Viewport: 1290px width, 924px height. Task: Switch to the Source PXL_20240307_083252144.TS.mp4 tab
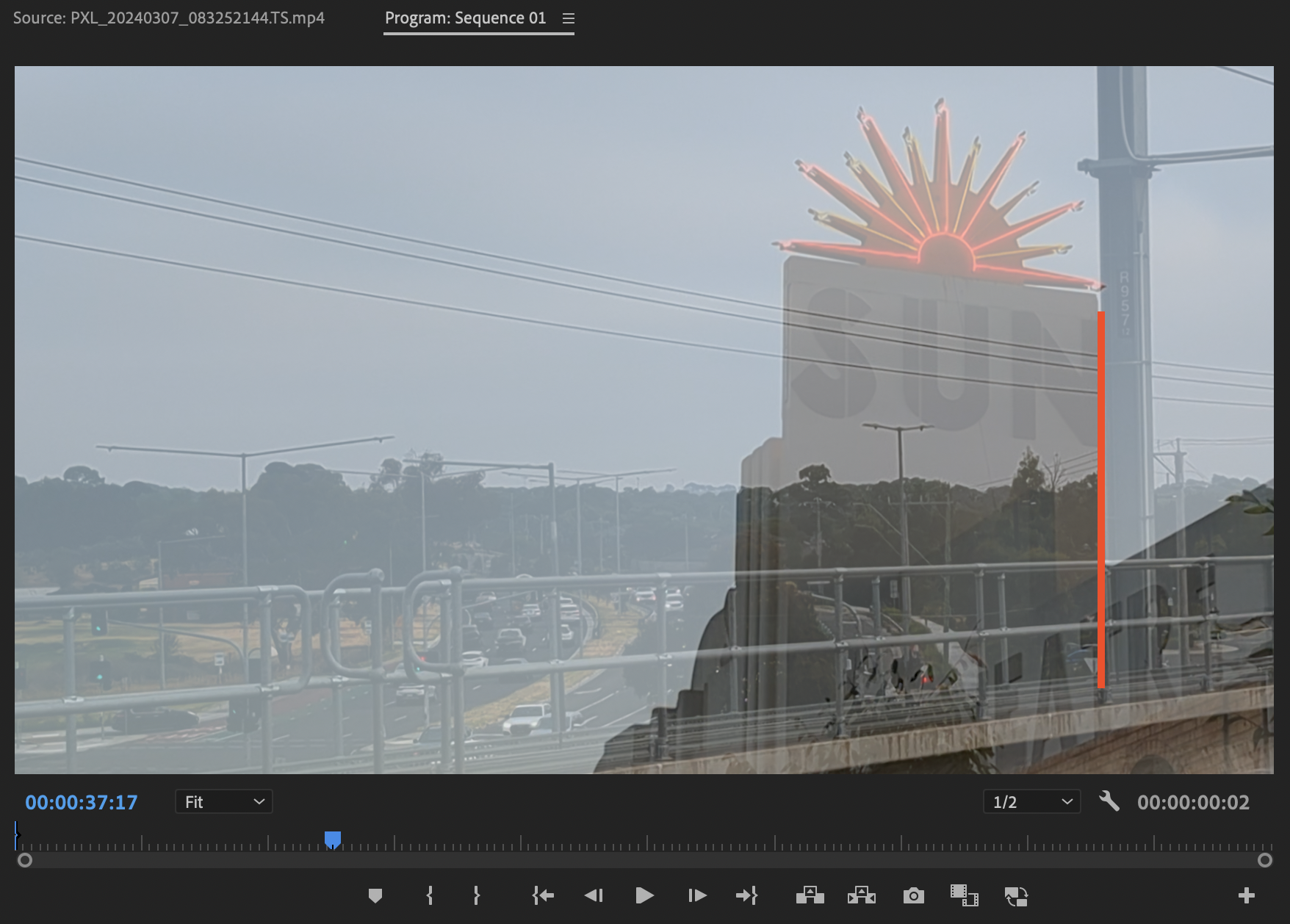click(x=169, y=18)
